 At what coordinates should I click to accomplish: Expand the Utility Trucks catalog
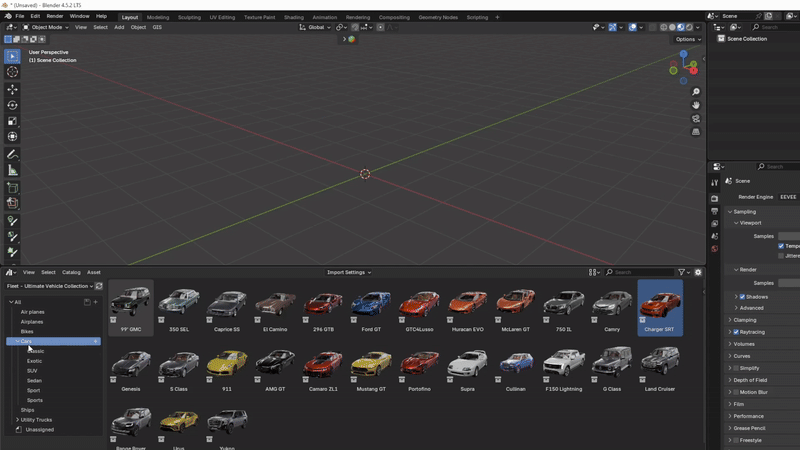(18, 420)
